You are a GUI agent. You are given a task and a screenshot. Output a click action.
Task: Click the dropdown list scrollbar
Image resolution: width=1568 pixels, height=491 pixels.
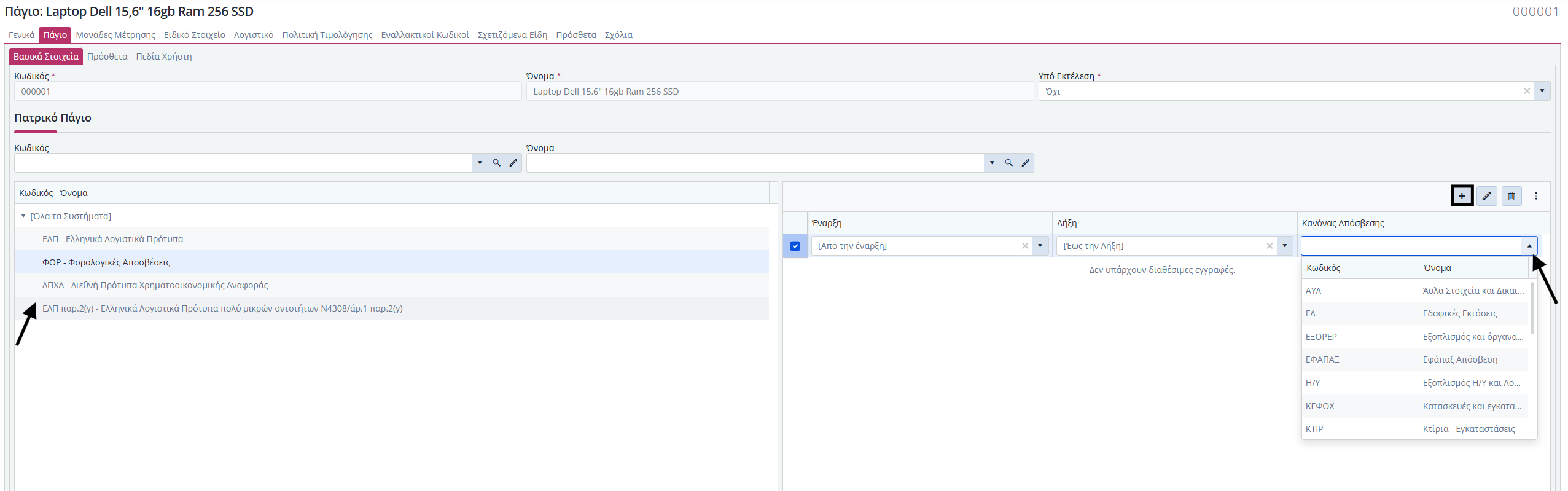click(1532, 308)
